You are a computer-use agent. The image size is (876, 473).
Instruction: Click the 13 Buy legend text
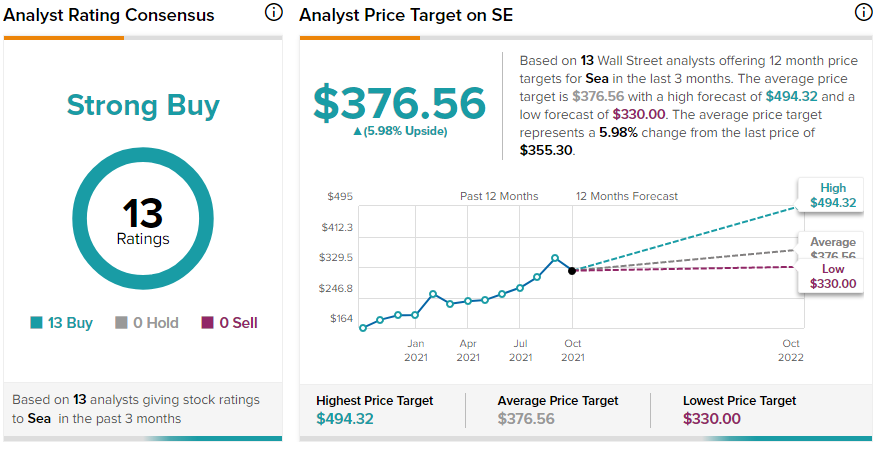[x=70, y=323]
